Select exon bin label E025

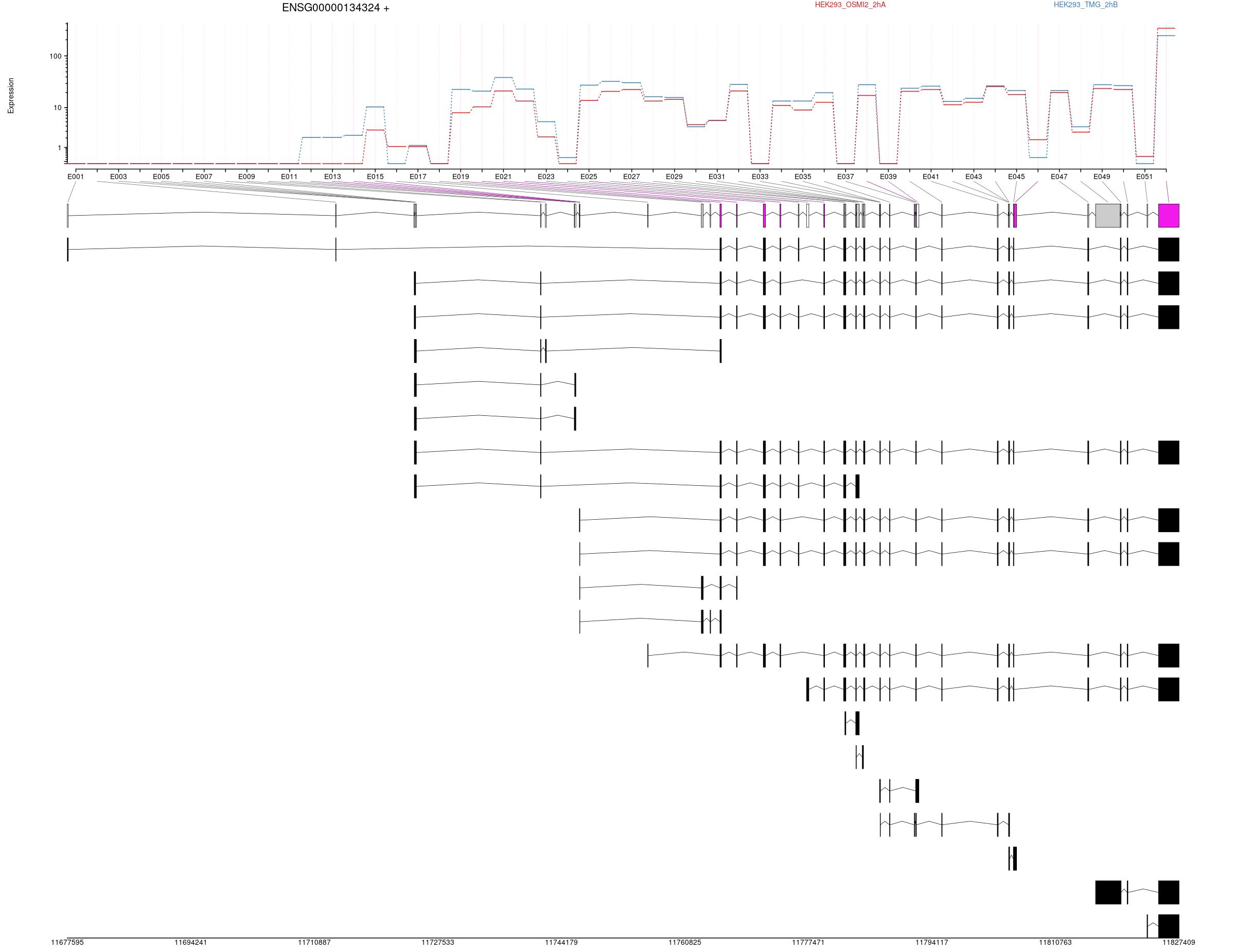click(x=589, y=177)
